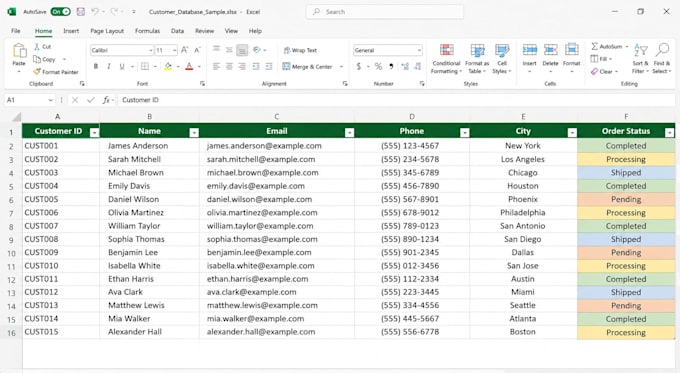This screenshot has height=373, width=680.
Task: Open the File tab
Action: [16, 31]
